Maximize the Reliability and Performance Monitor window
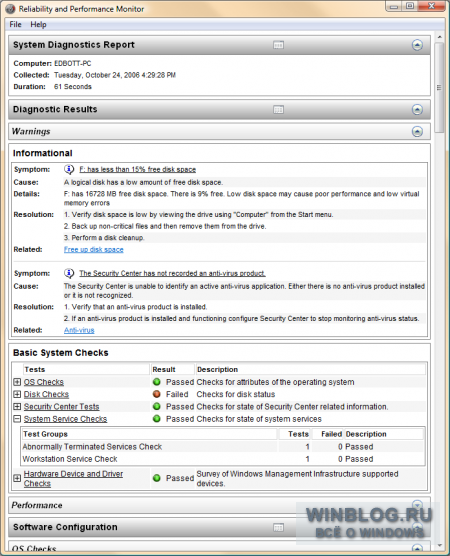This screenshot has width=450, height=556. coord(410,6)
